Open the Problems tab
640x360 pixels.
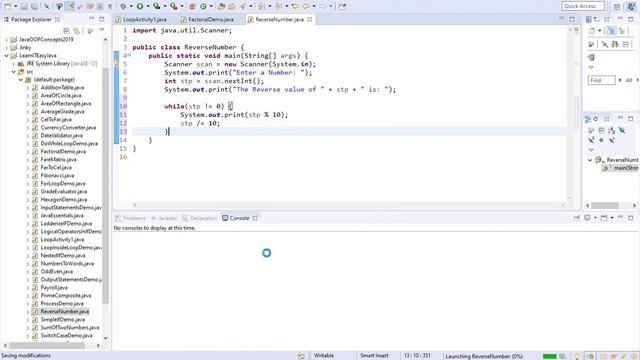(131, 218)
